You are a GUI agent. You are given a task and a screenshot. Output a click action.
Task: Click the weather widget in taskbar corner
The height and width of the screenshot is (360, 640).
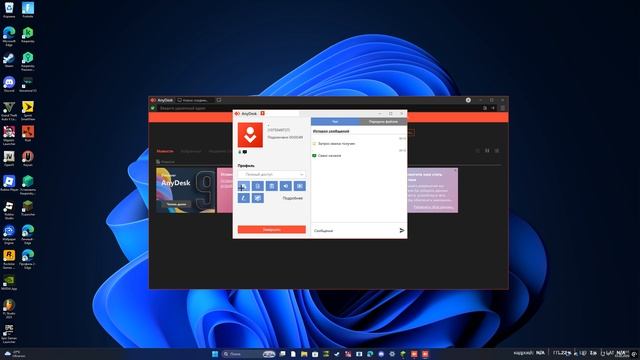(x=14, y=353)
